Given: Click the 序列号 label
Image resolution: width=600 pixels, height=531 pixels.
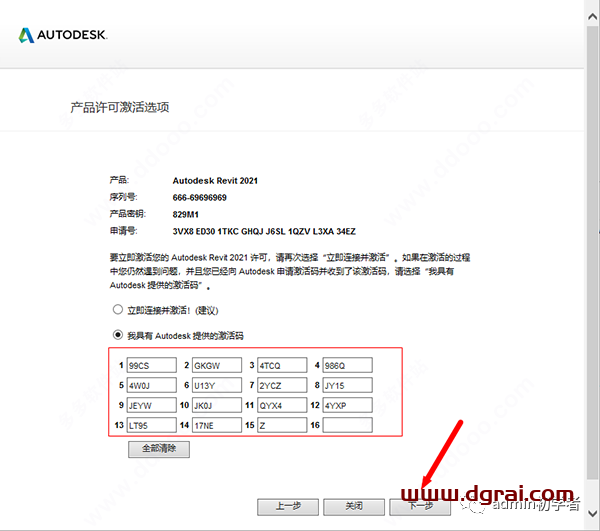Looking at the screenshot, I should click(123, 197).
